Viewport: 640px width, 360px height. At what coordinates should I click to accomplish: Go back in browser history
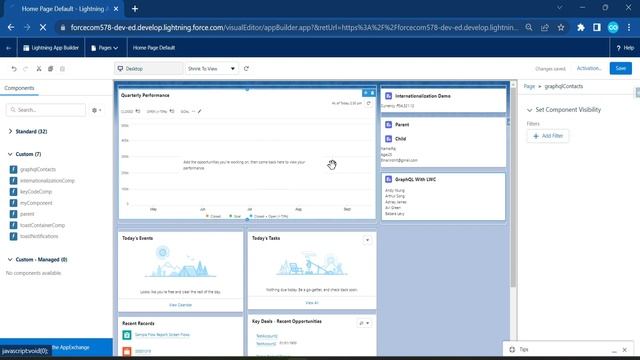(11, 27)
